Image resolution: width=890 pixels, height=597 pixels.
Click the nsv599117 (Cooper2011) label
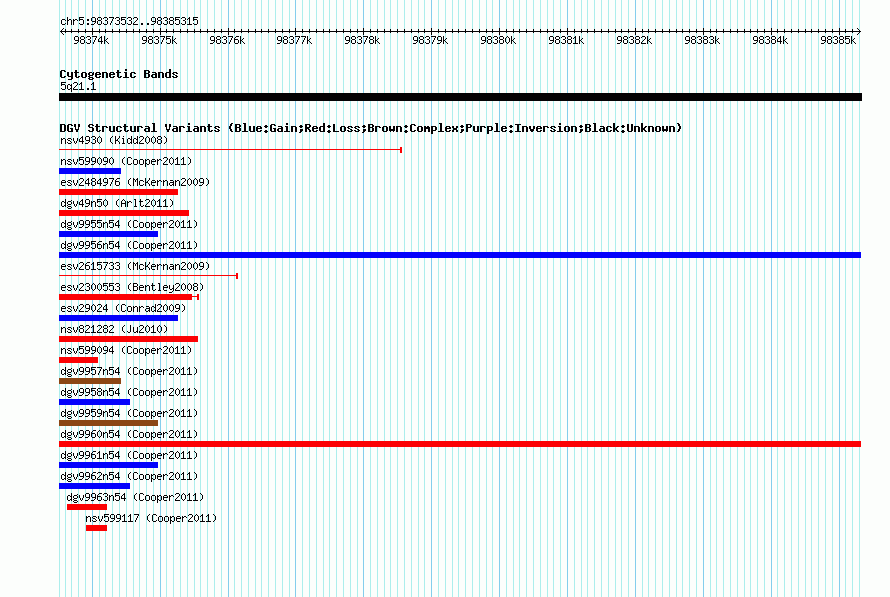coord(151,518)
